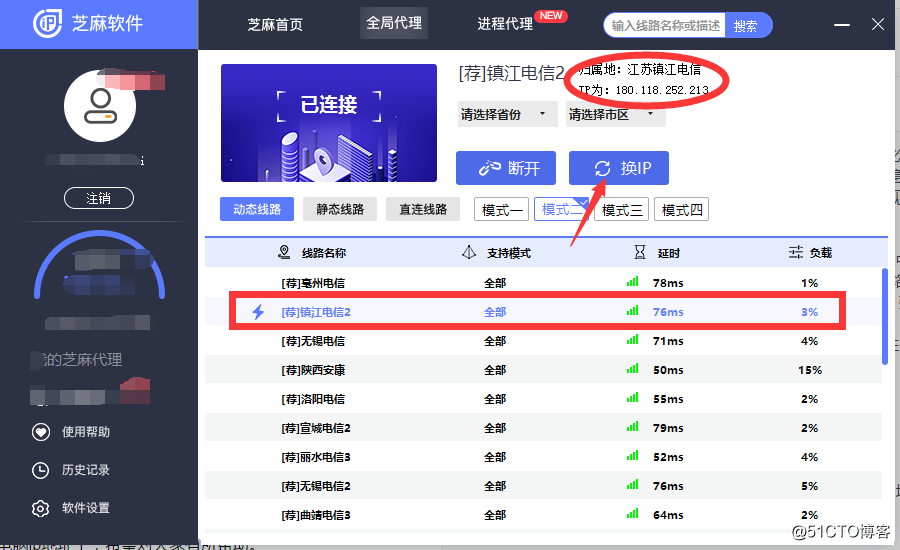Select 模式一 mode option
This screenshot has height=550, width=900.
(502, 210)
